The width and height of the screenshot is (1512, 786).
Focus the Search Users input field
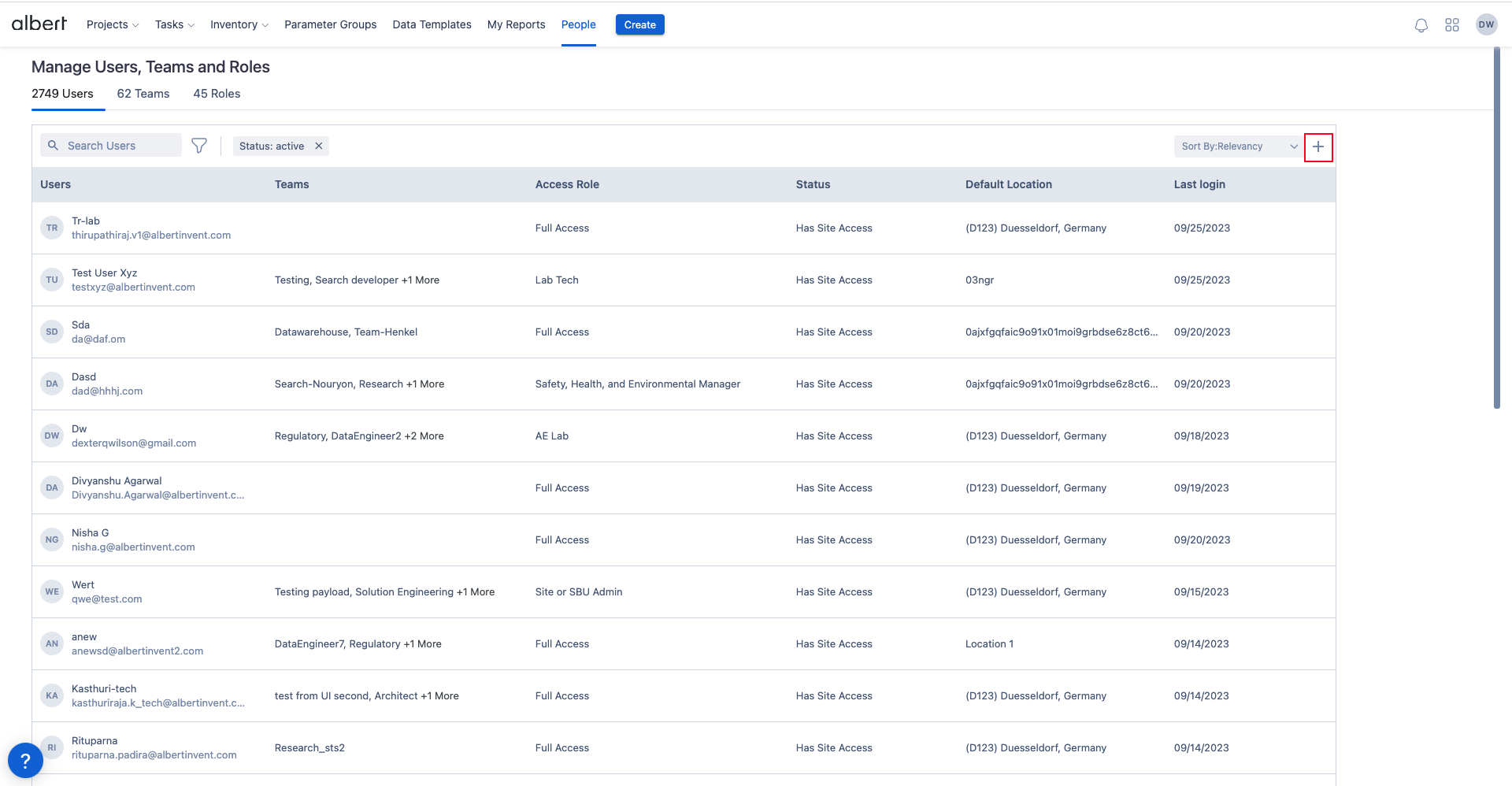(x=118, y=146)
